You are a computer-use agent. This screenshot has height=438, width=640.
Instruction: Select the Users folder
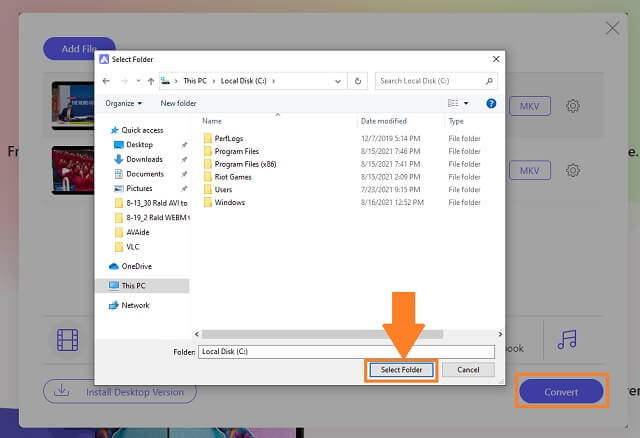pos(218,189)
